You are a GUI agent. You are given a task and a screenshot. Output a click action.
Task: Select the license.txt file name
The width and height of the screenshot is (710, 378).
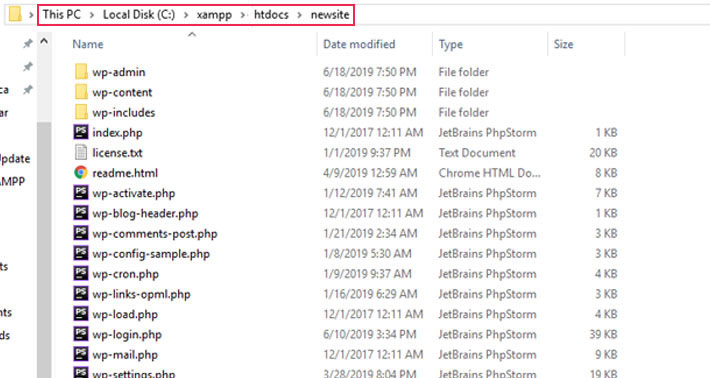pyautogui.click(x=117, y=153)
